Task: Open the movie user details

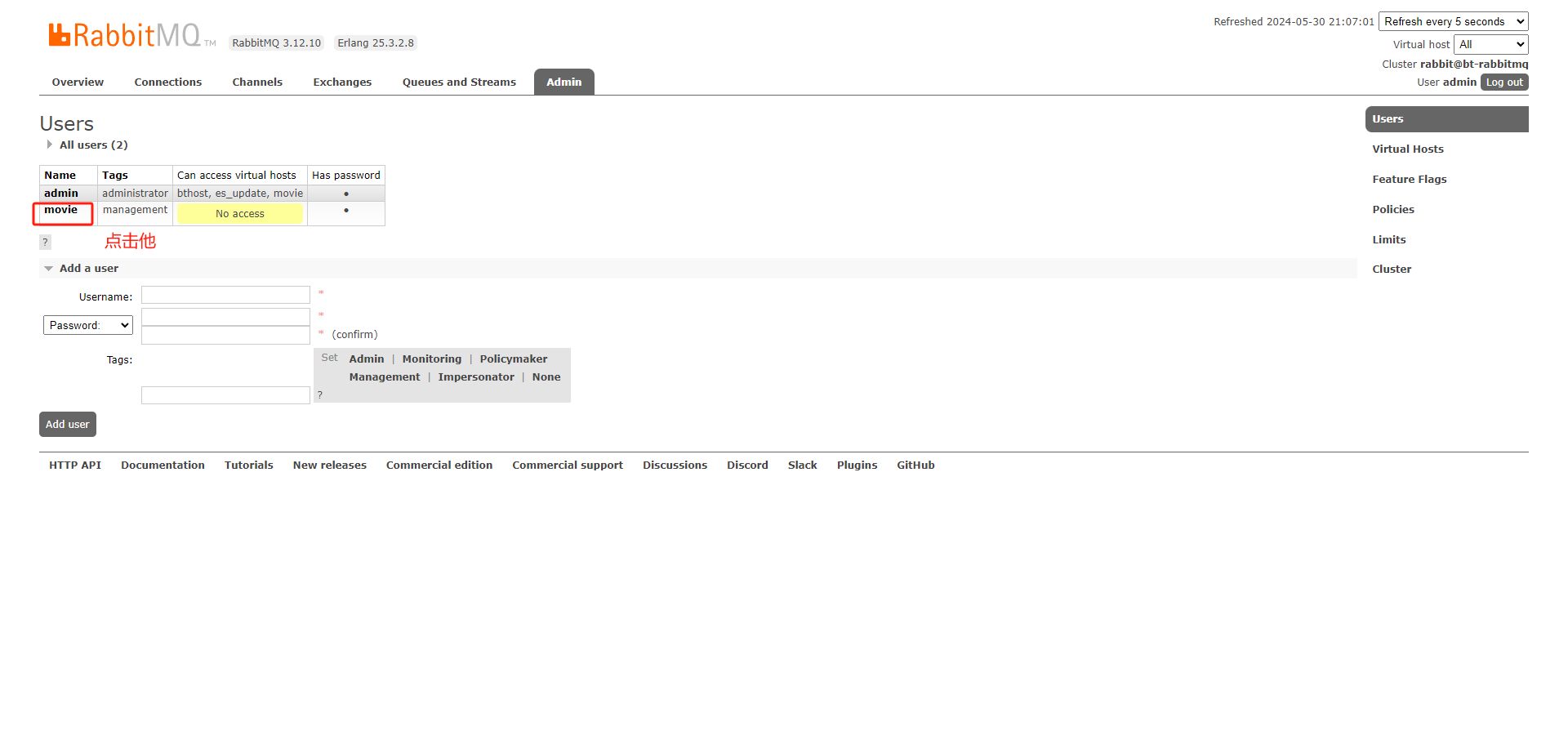Action: click(x=60, y=210)
